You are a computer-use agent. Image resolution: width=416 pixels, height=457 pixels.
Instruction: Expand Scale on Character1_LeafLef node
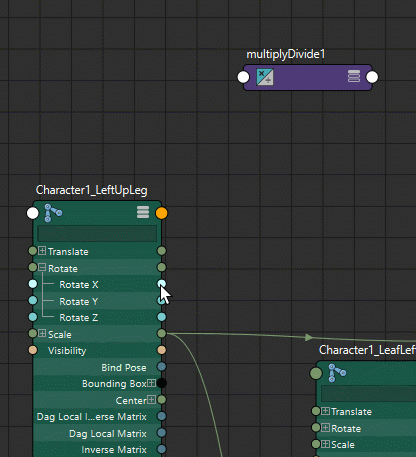click(x=326, y=444)
